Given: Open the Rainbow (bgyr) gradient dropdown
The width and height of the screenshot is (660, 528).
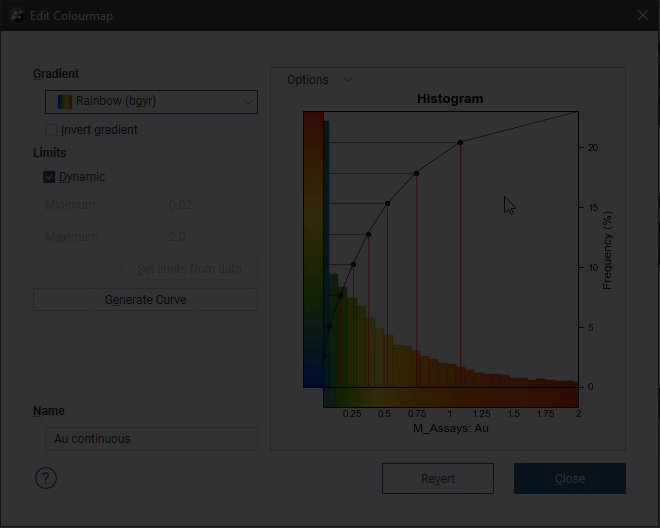Looking at the screenshot, I should (x=150, y=102).
